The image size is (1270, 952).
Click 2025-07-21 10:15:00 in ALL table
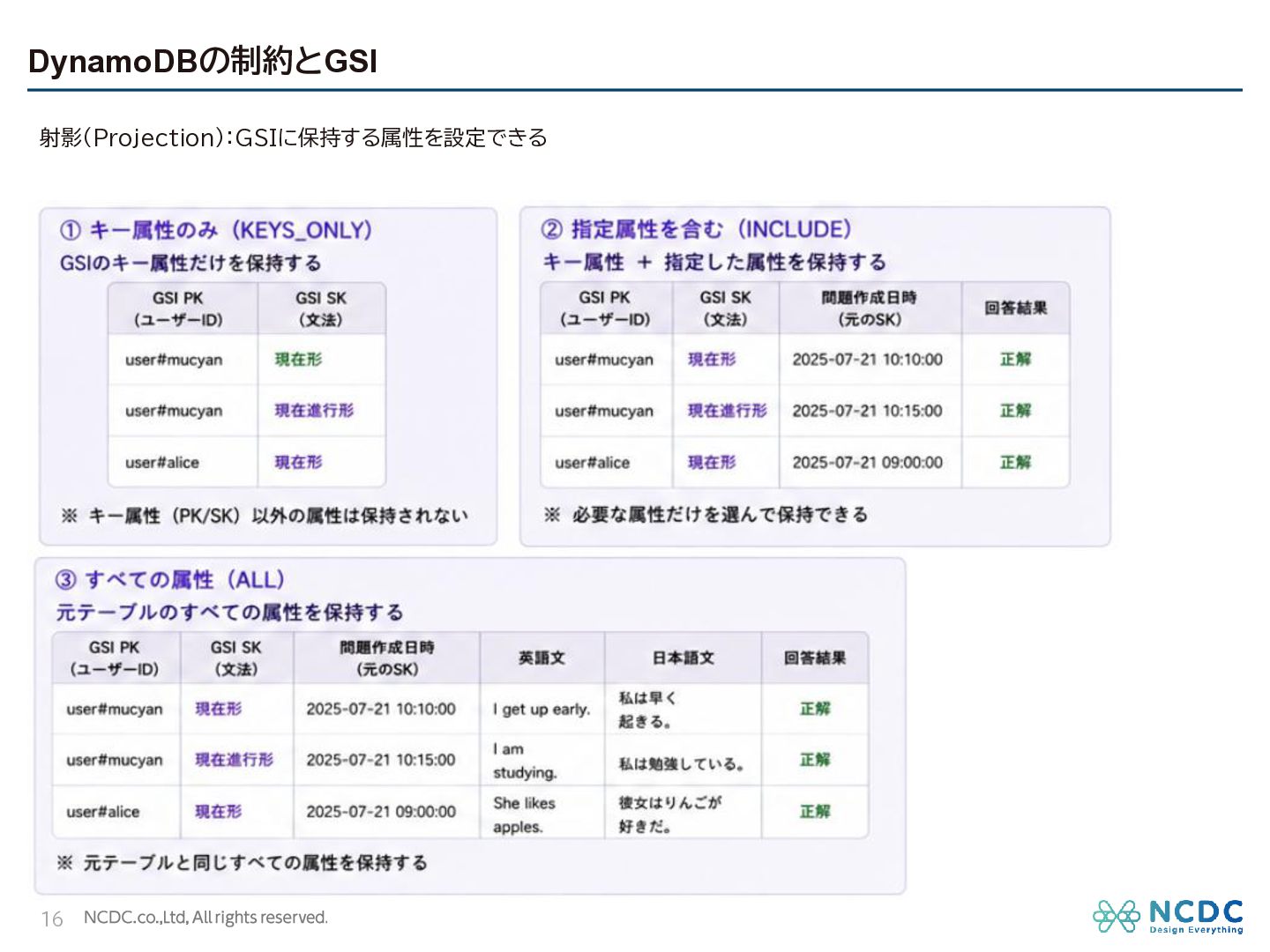381,760
